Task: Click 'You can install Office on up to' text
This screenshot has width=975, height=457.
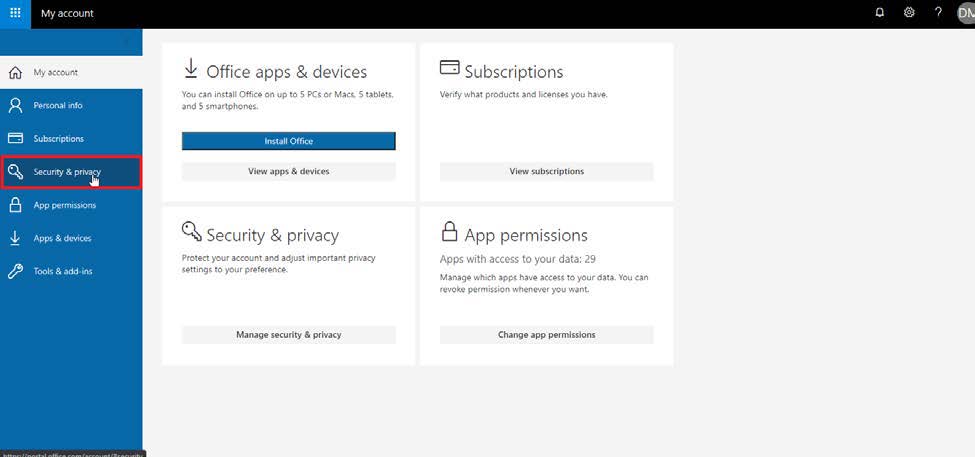Action: click(287, 101)
